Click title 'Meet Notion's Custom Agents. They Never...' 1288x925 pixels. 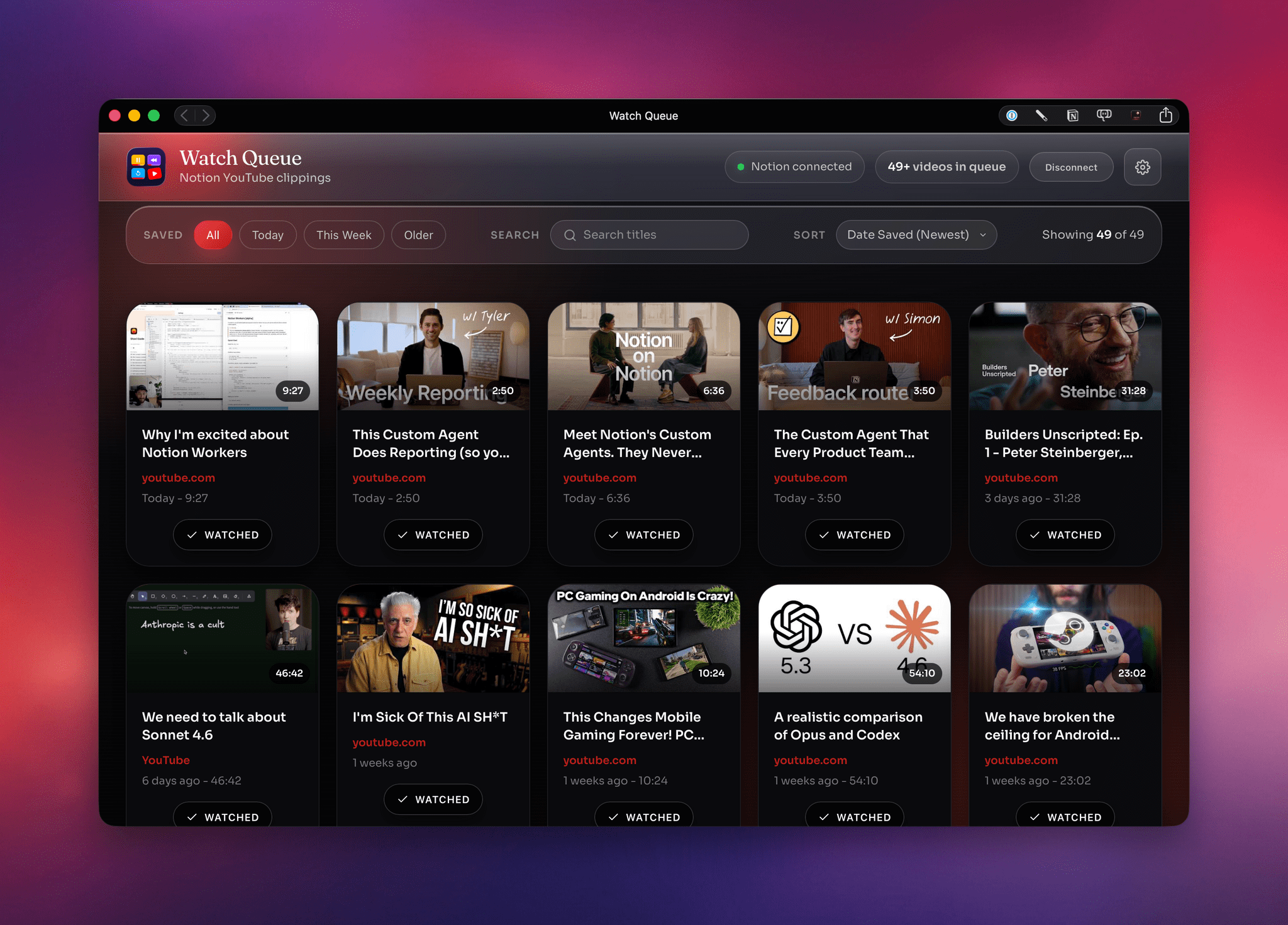pyautogui.click(x=638, y=443)
